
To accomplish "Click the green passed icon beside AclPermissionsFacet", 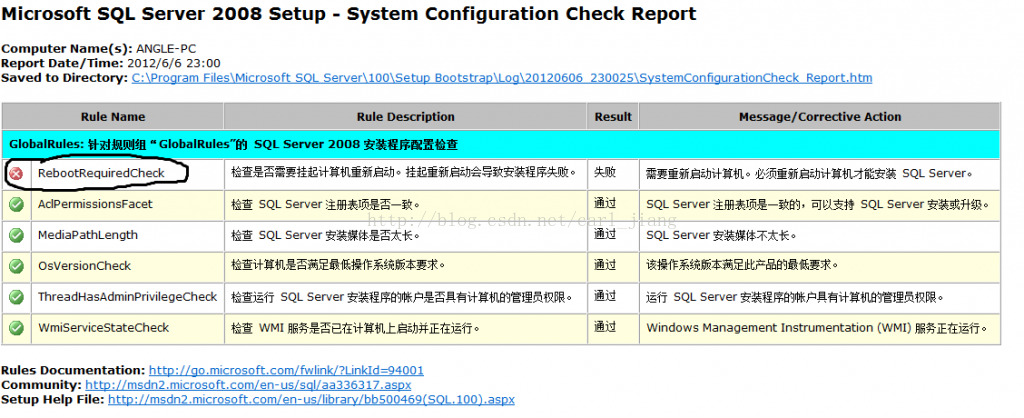I will (x=16, y=204).
